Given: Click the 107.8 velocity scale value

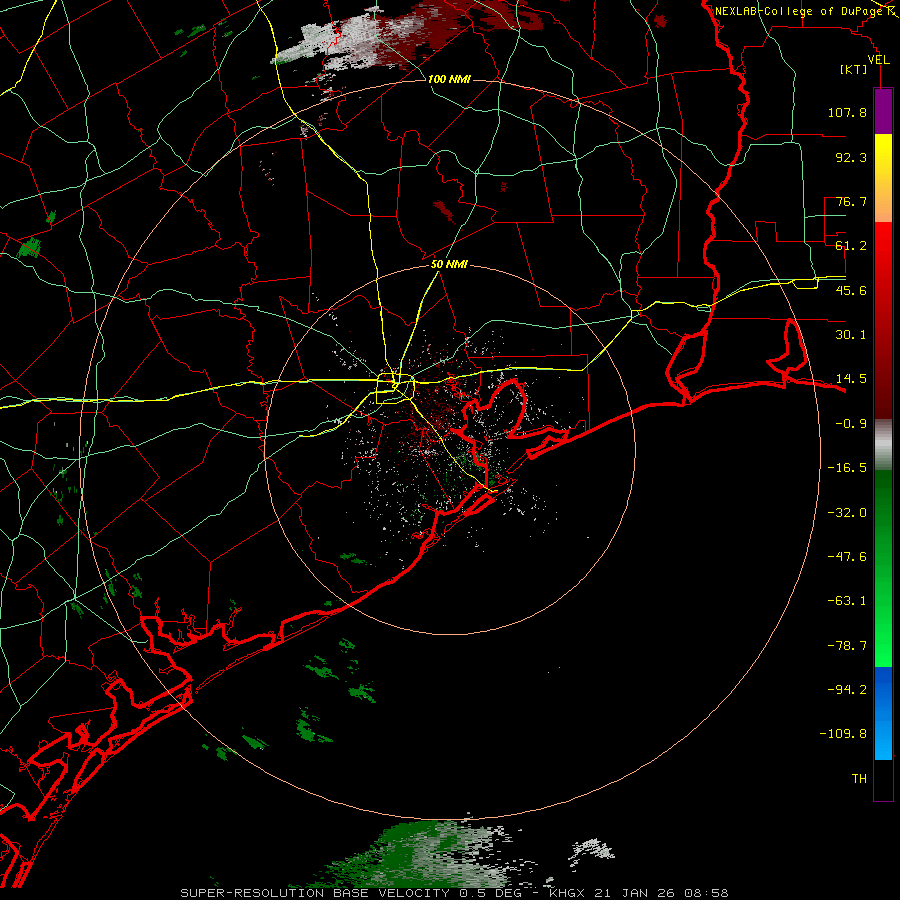Looking at the screenshot, I should point(847,112).
